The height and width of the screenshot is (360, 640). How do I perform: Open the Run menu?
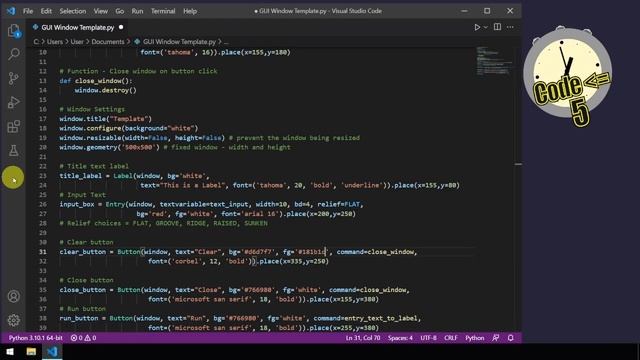(137, 11)
